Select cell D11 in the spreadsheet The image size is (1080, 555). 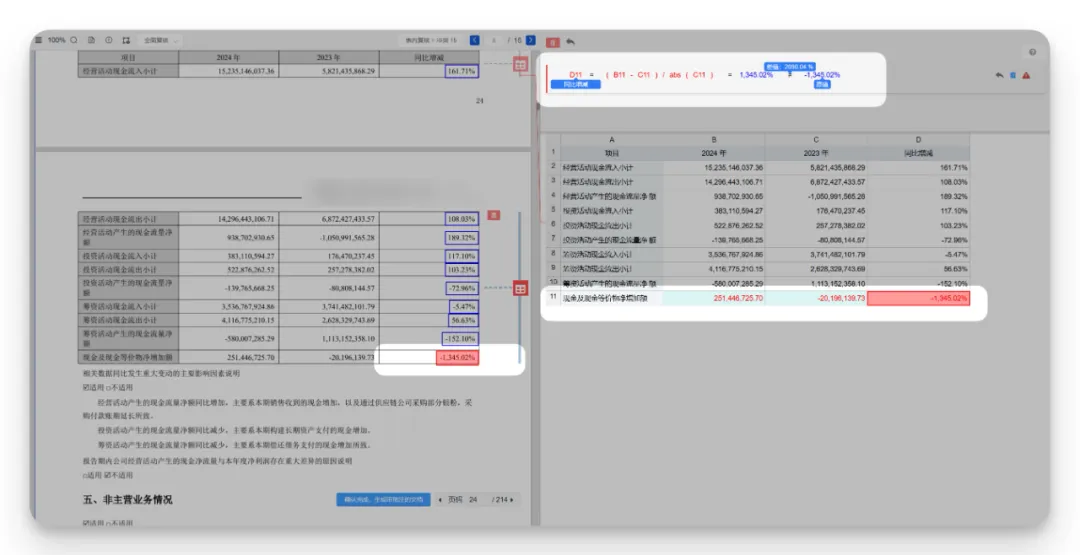tap(918, 298)
